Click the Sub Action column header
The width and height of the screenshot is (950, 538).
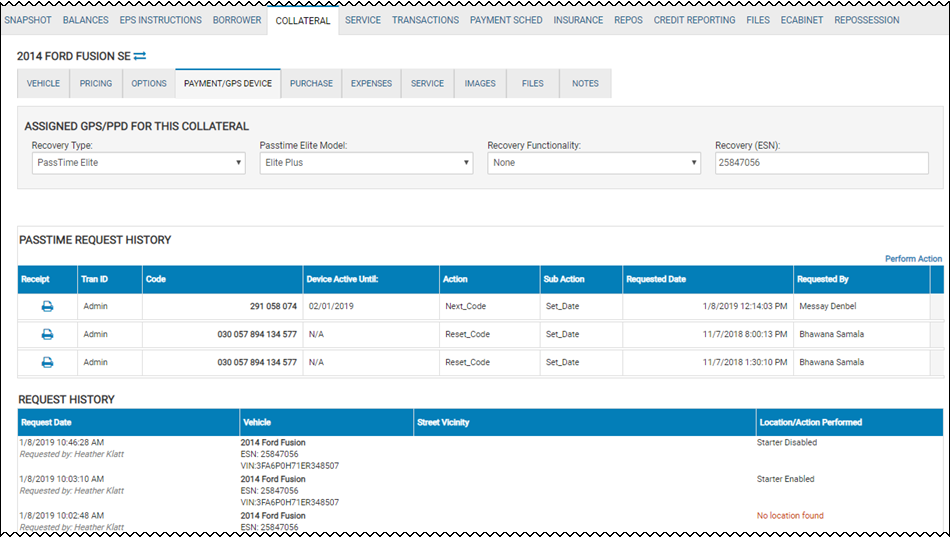coord(581,279)
